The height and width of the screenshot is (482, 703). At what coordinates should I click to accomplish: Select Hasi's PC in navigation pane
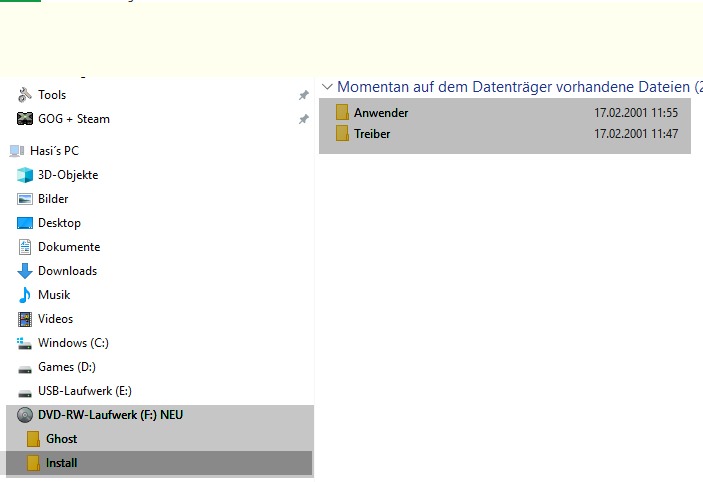point(54,151)
